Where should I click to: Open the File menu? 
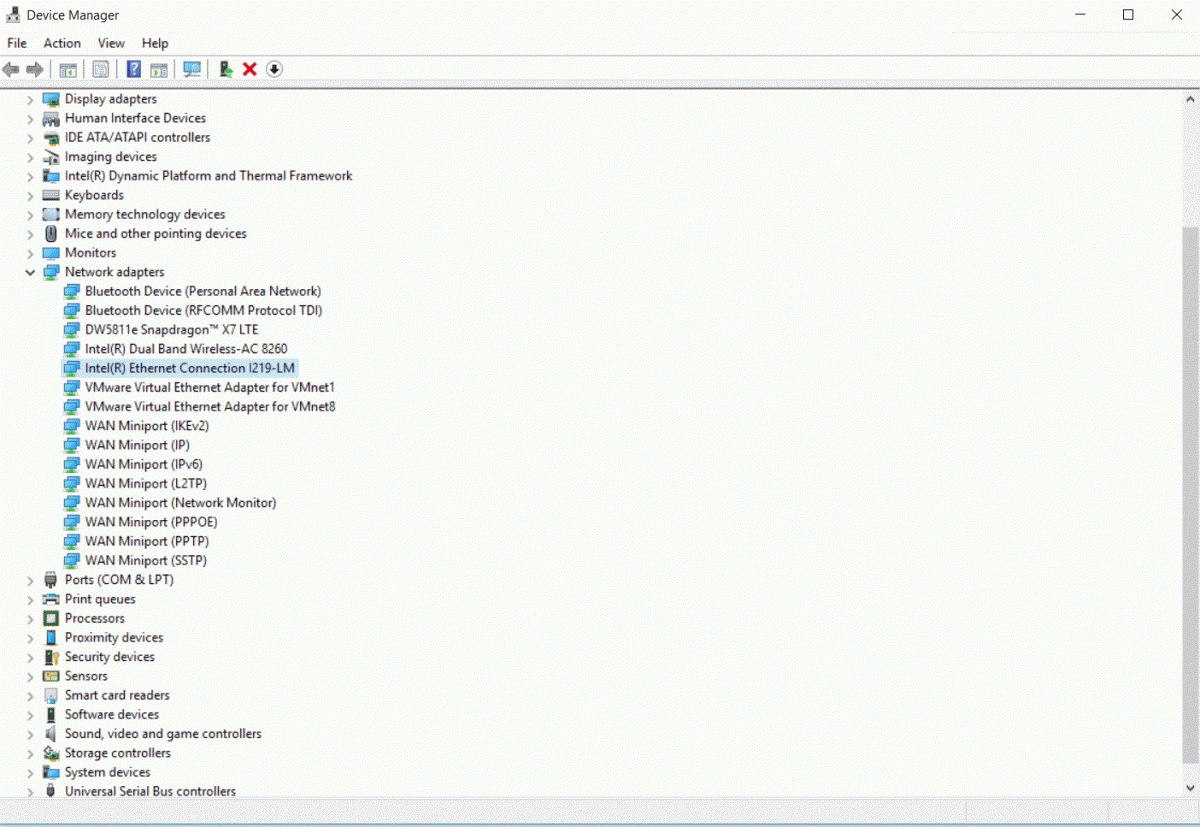coord(17,43)
